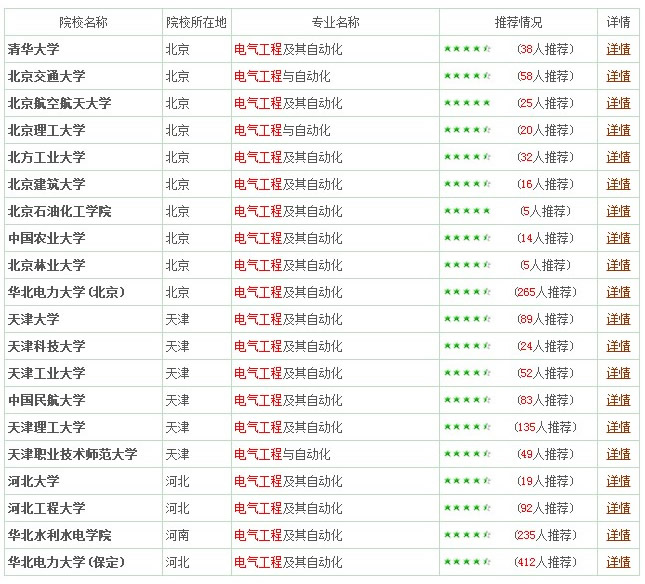Click 电气工程与自动化 major in 北京交通大学 row
645x584 pixels.
282,76
